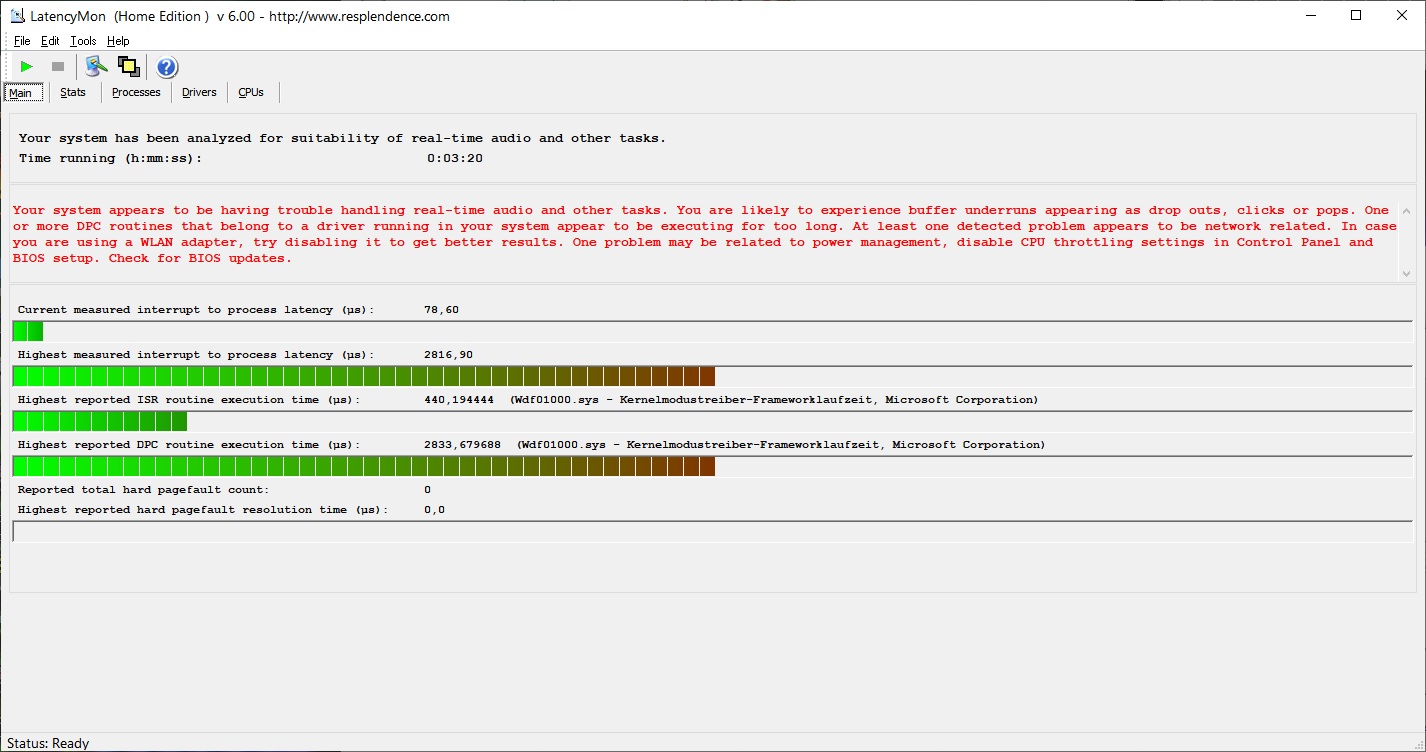
Task: Click the DPC value 2833,679688
Action: tap(463, 445)
